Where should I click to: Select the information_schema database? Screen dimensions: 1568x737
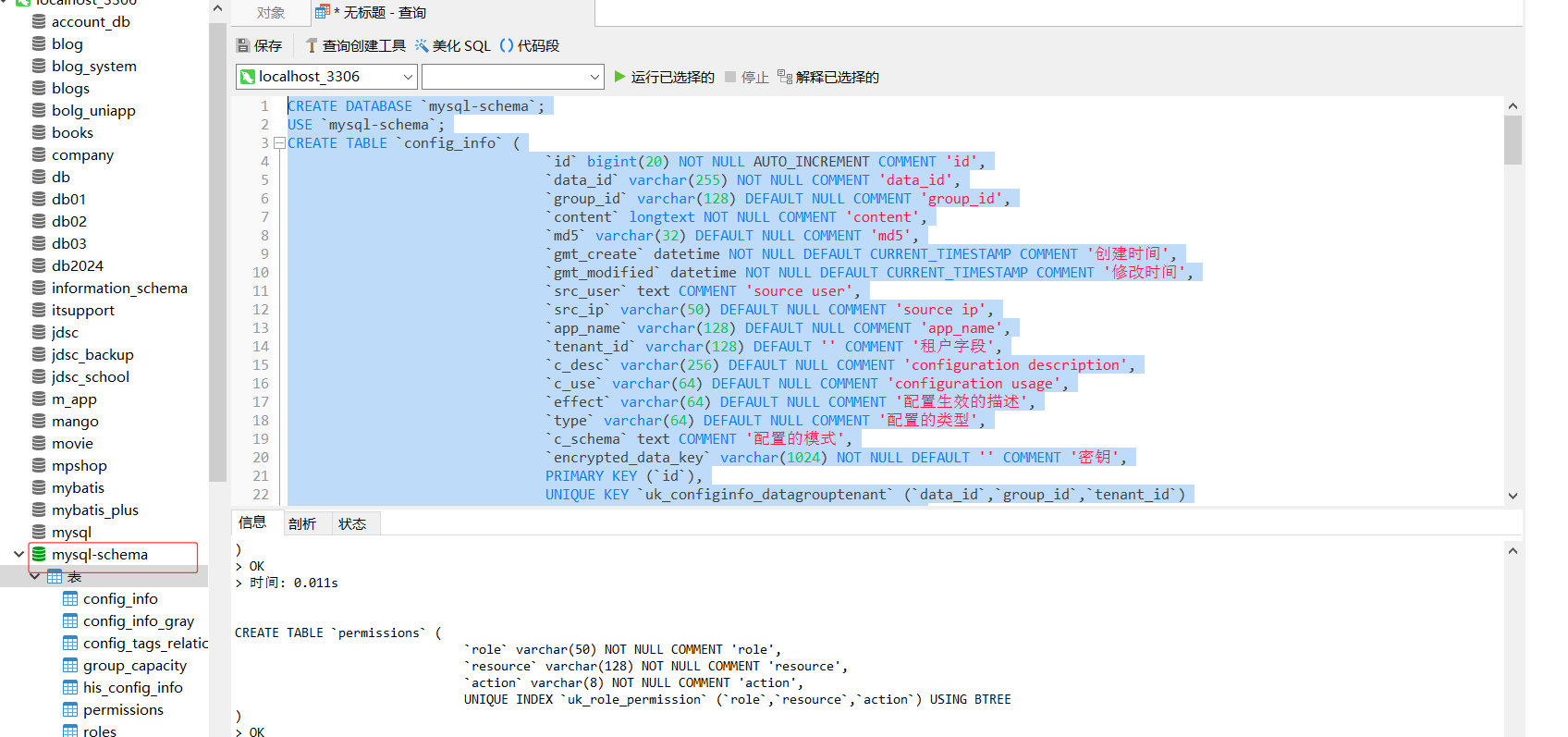[119, 288]
